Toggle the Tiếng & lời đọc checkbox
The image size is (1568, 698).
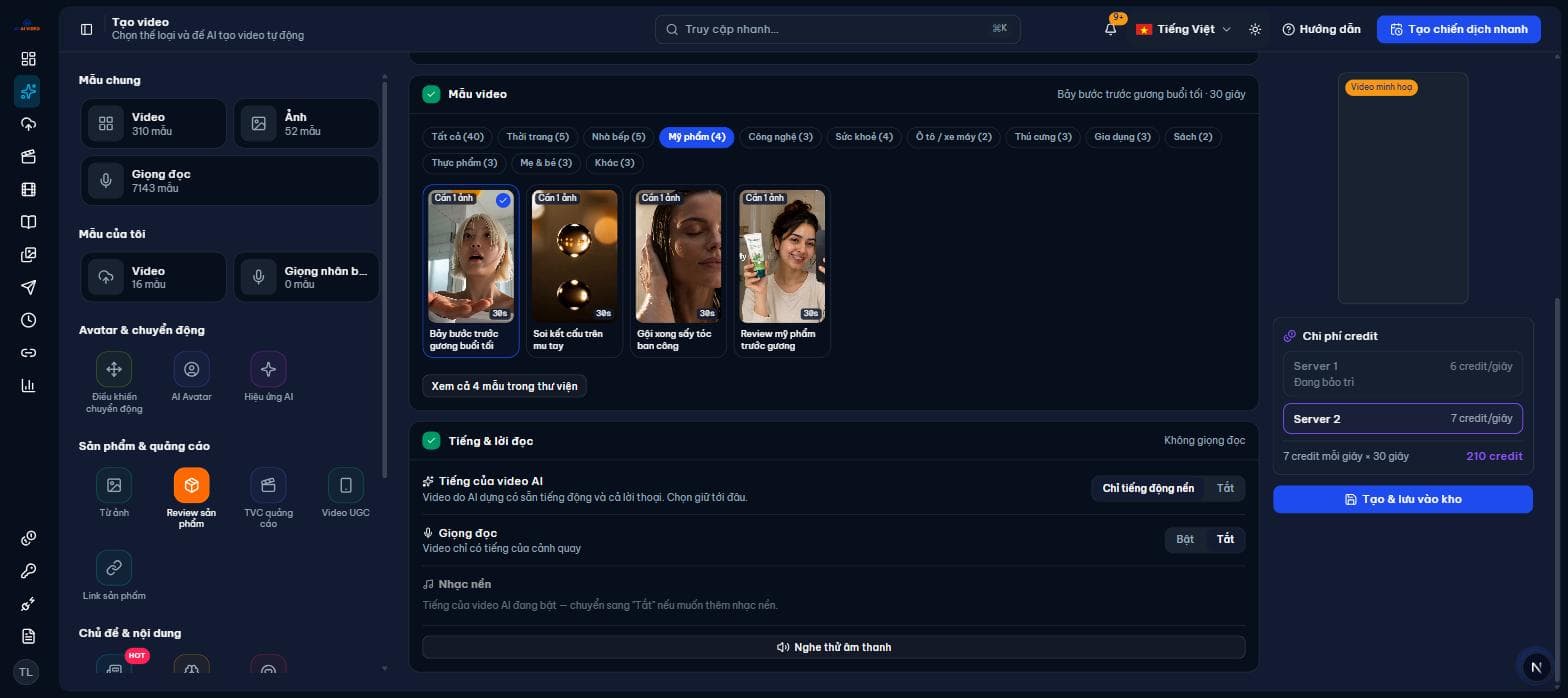pos(431,440)
